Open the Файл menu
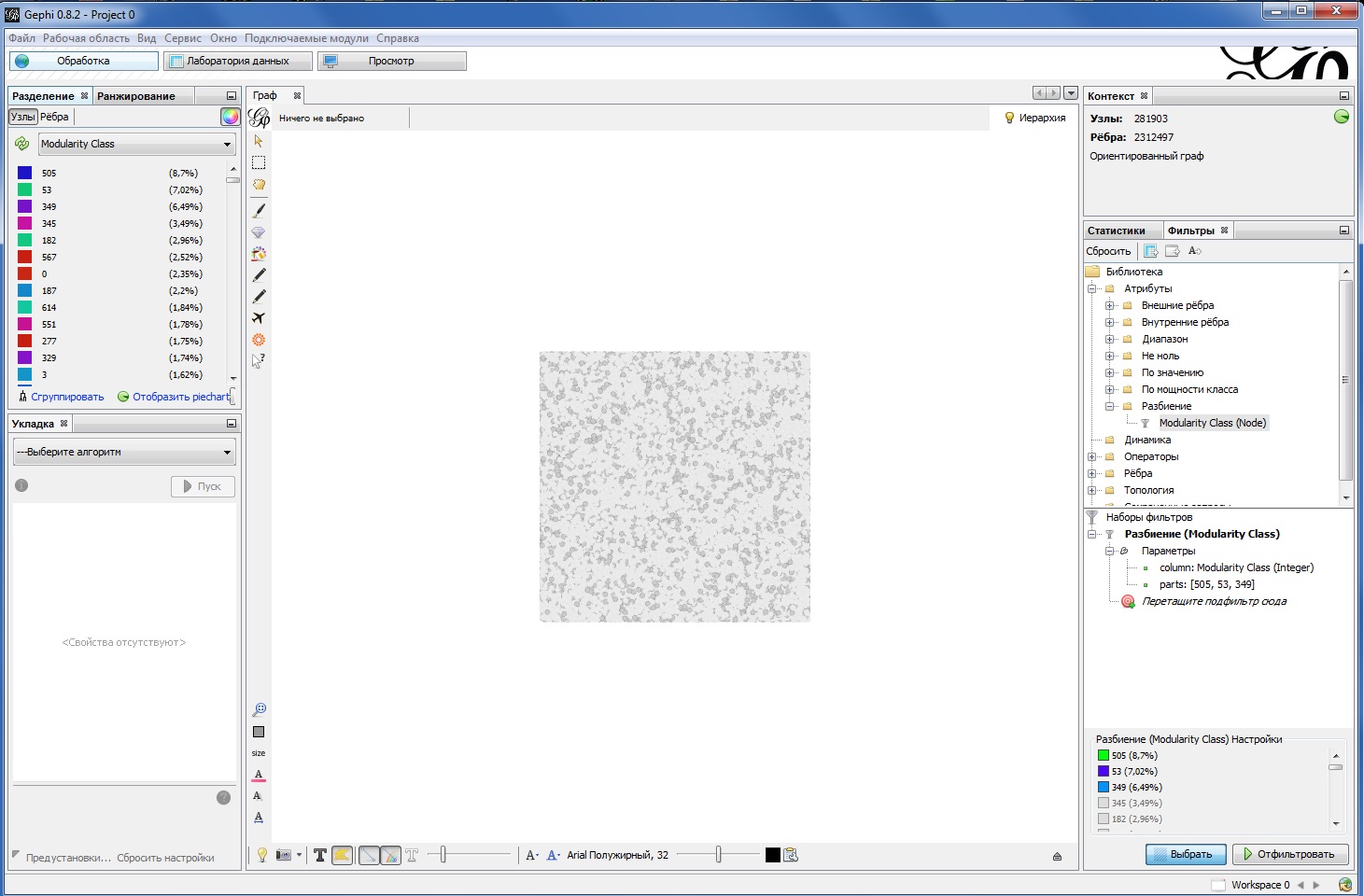The height and width of the screenshot is (896, 1364). pos(21,38)
